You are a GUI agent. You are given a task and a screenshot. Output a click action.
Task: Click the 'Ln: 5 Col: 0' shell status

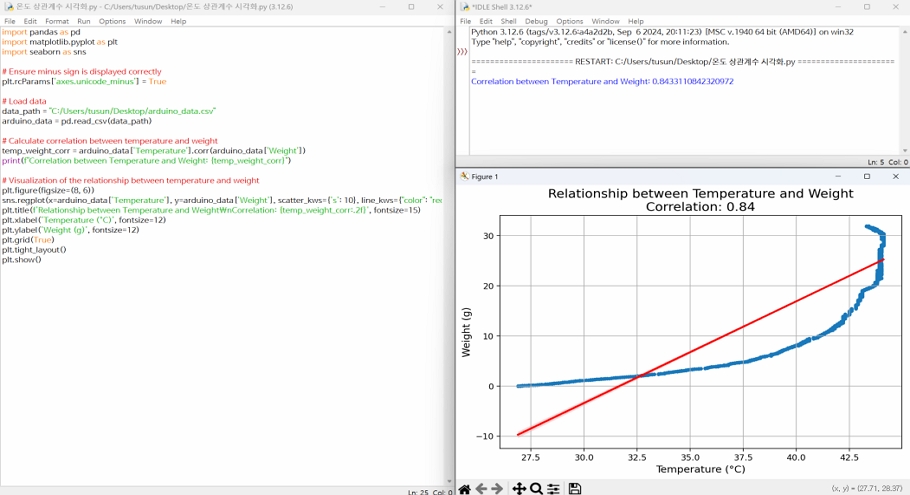click(x=887, y=162)
